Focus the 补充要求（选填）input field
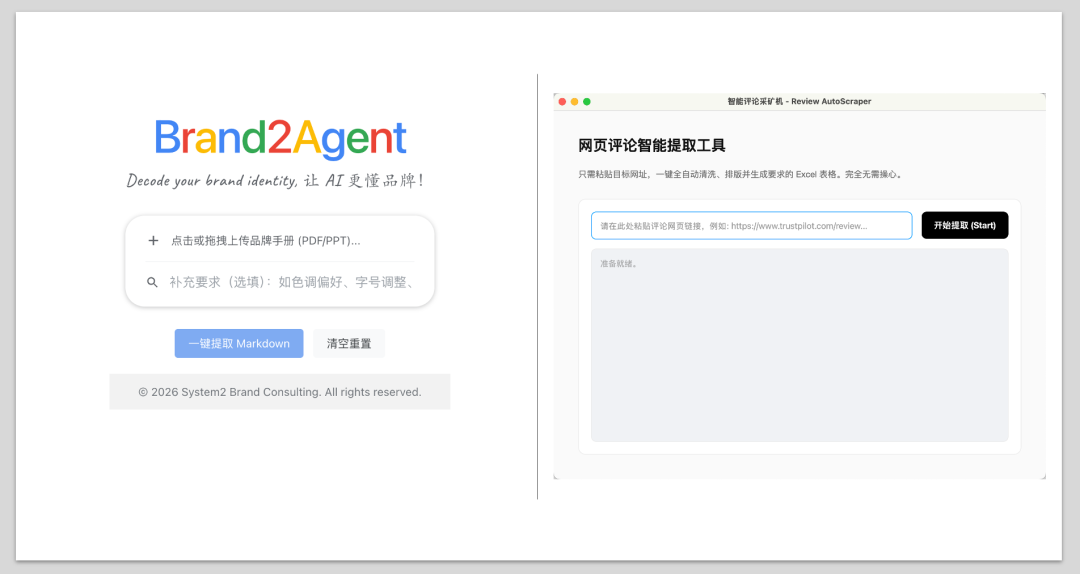Screen dimensions: 1080x574 coord(291,283)
